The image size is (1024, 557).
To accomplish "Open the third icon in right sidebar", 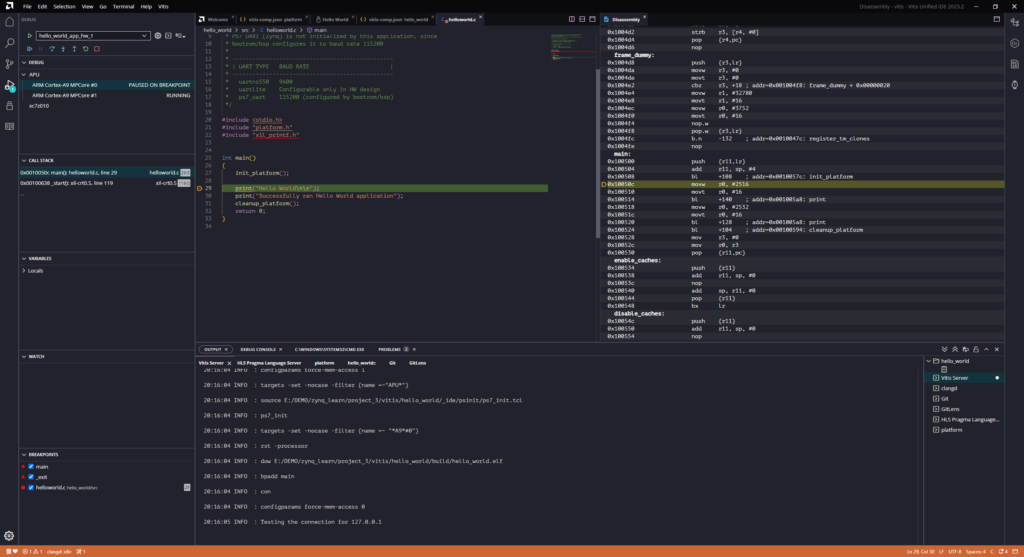I will tap(1014, 64).
